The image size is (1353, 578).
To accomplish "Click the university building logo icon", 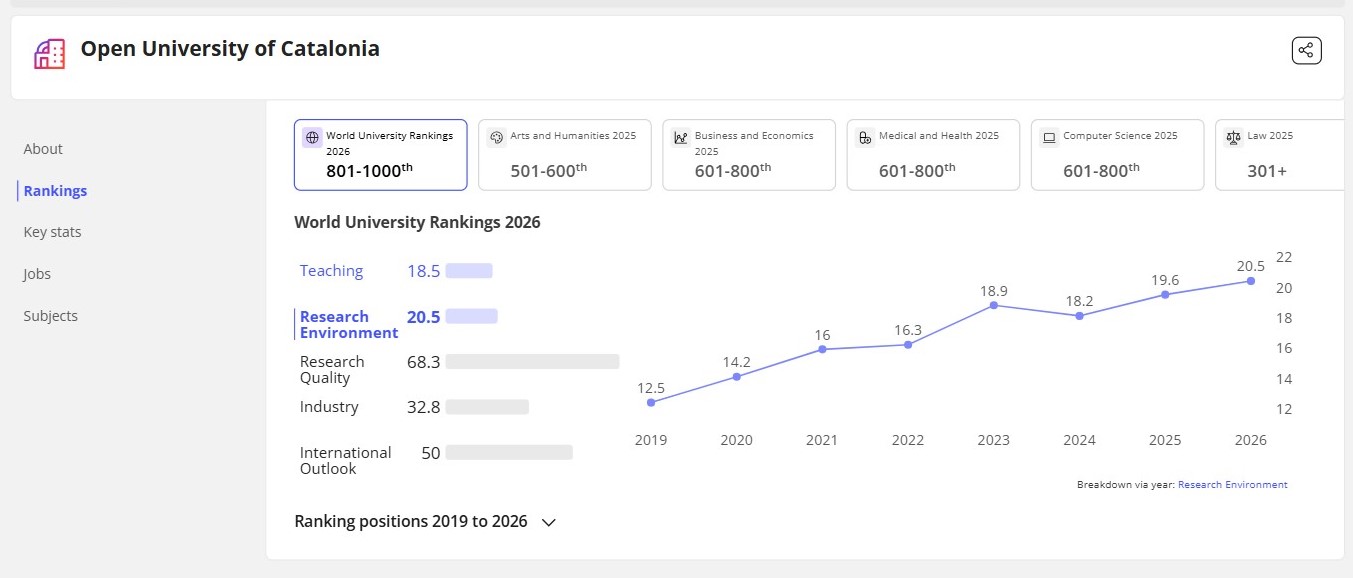I will (49, 54).
